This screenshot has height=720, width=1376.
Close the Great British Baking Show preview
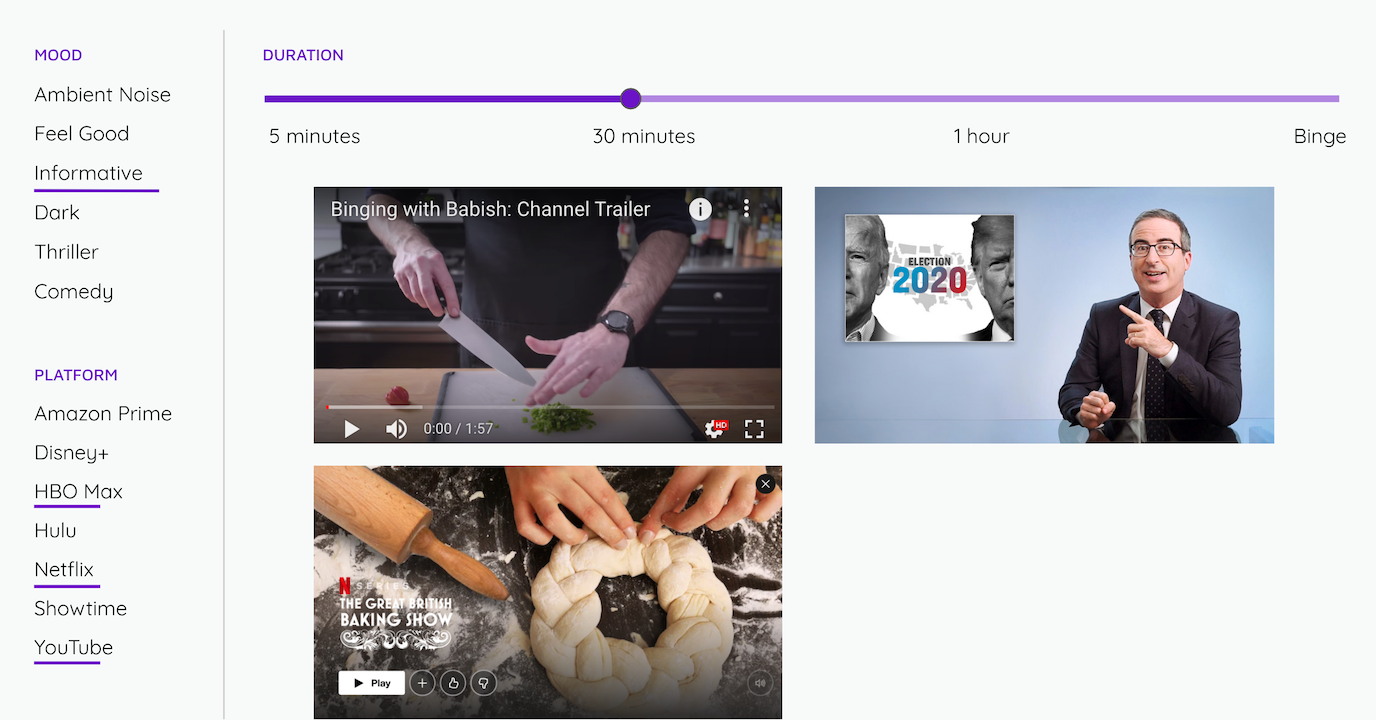click(766, 484)
